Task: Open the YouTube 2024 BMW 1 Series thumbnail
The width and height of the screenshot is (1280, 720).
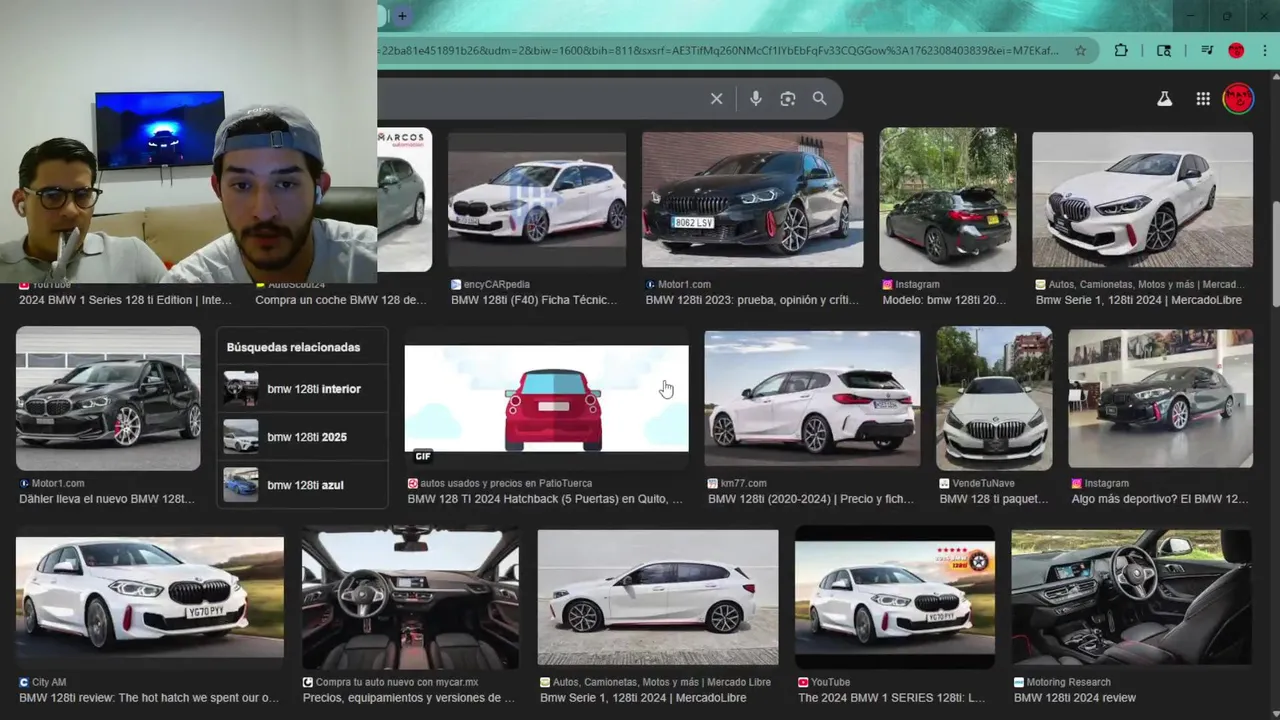Action: (x=895, y=597)
